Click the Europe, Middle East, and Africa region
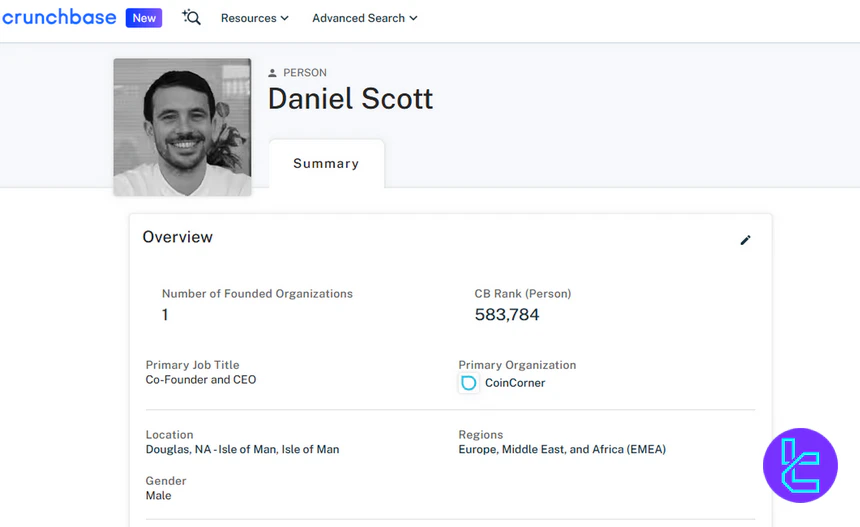 pos(562,449)
